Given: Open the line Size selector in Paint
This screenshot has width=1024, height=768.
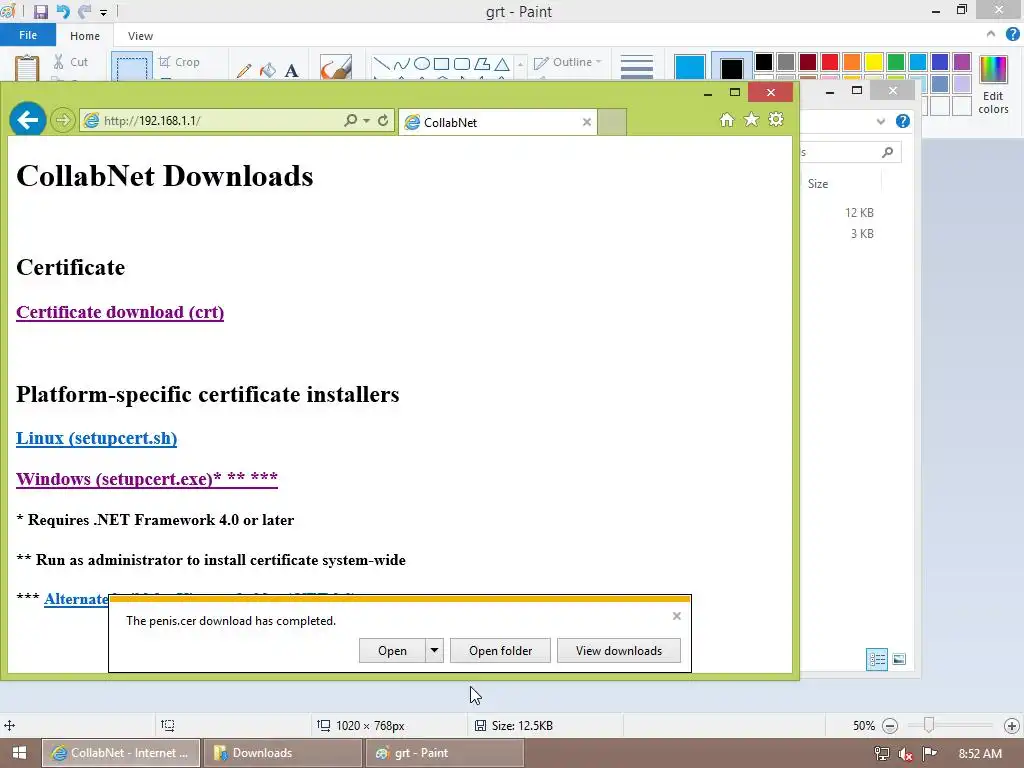Looking at the screenshot, I should pyautogui.click(x=637, y=67).
